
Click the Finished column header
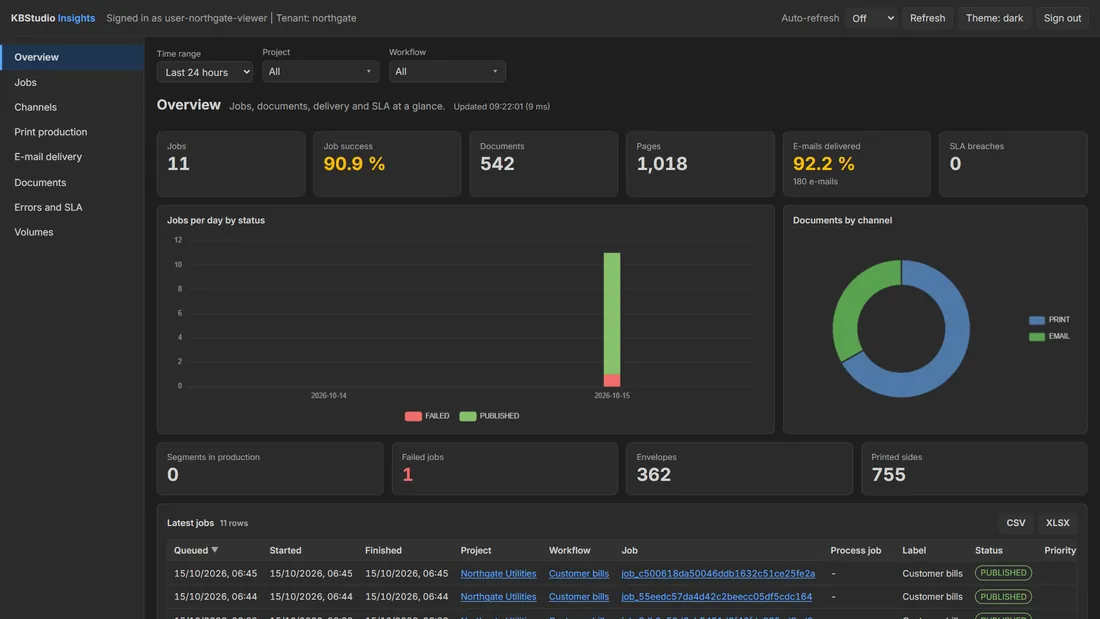383,551
